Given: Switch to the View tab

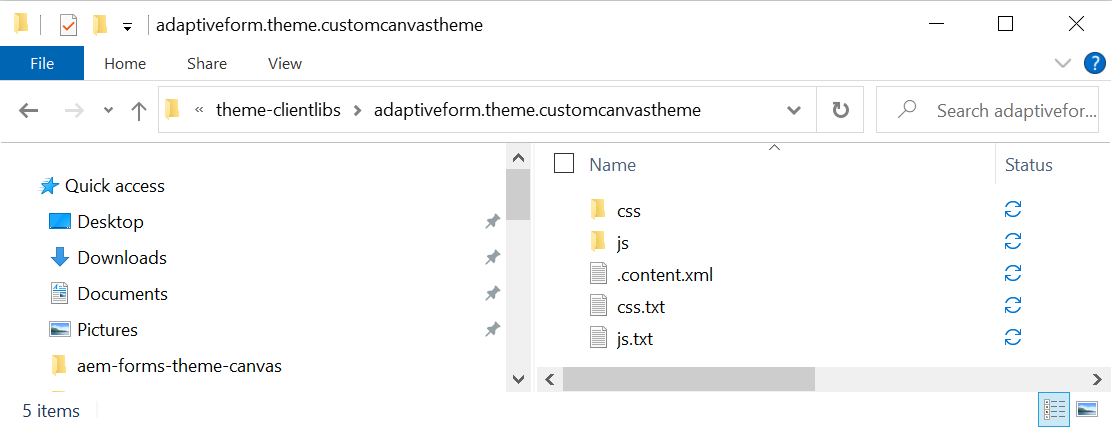Looking at the screenshot, I should pyautogui.click(x=284, y=63).
